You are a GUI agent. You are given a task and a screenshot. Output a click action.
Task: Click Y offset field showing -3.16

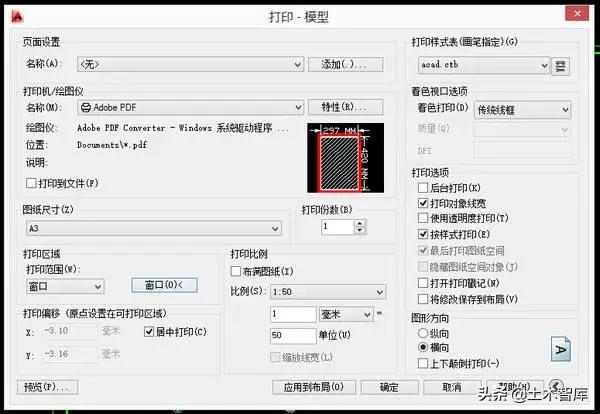pos(70,354)
